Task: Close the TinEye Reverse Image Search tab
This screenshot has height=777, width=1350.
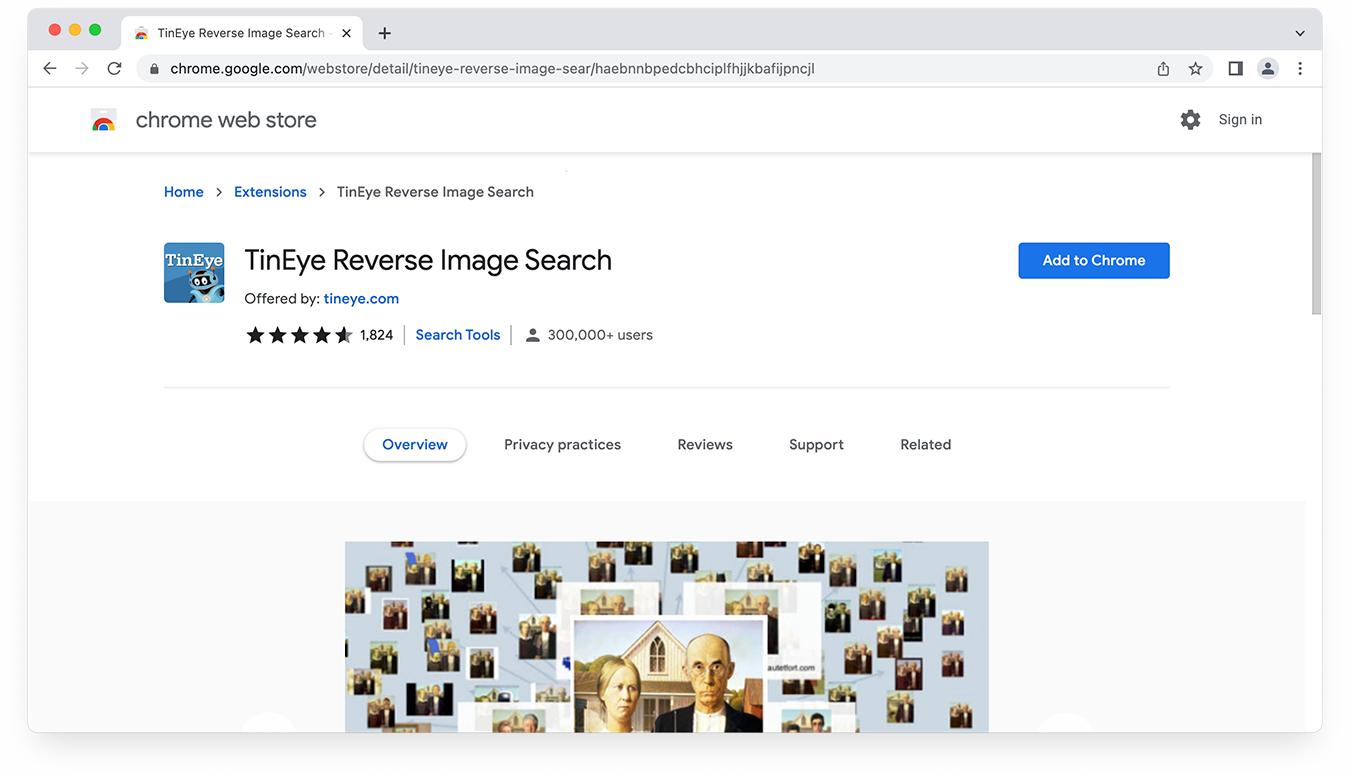Action: 346,33
